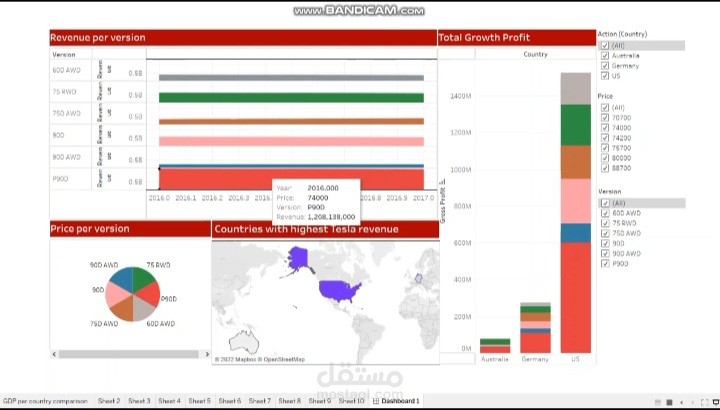Screen dimensions: 720x410
Task: Click the 'Revenue per version' title
Action: click(98, 38)
